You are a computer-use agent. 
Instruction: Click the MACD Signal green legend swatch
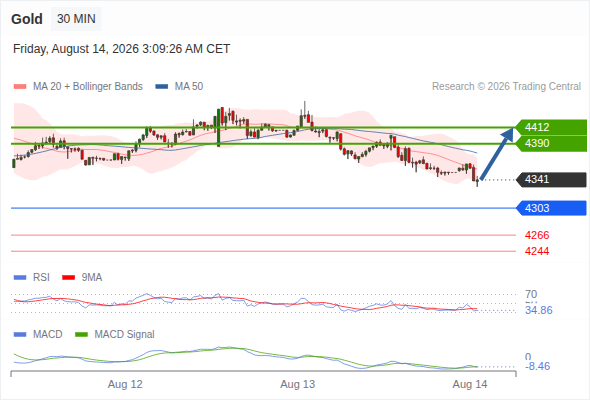(81, 335)
